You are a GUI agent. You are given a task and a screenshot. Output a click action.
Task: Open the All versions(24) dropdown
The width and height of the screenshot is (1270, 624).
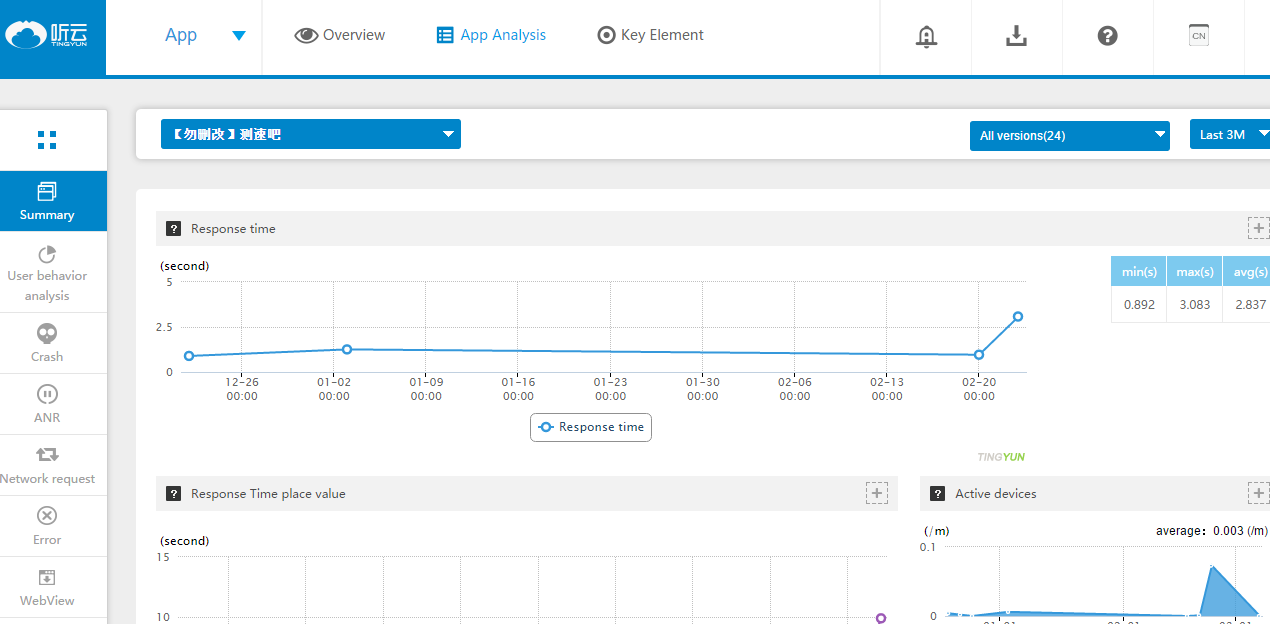tap(1069, 135)
